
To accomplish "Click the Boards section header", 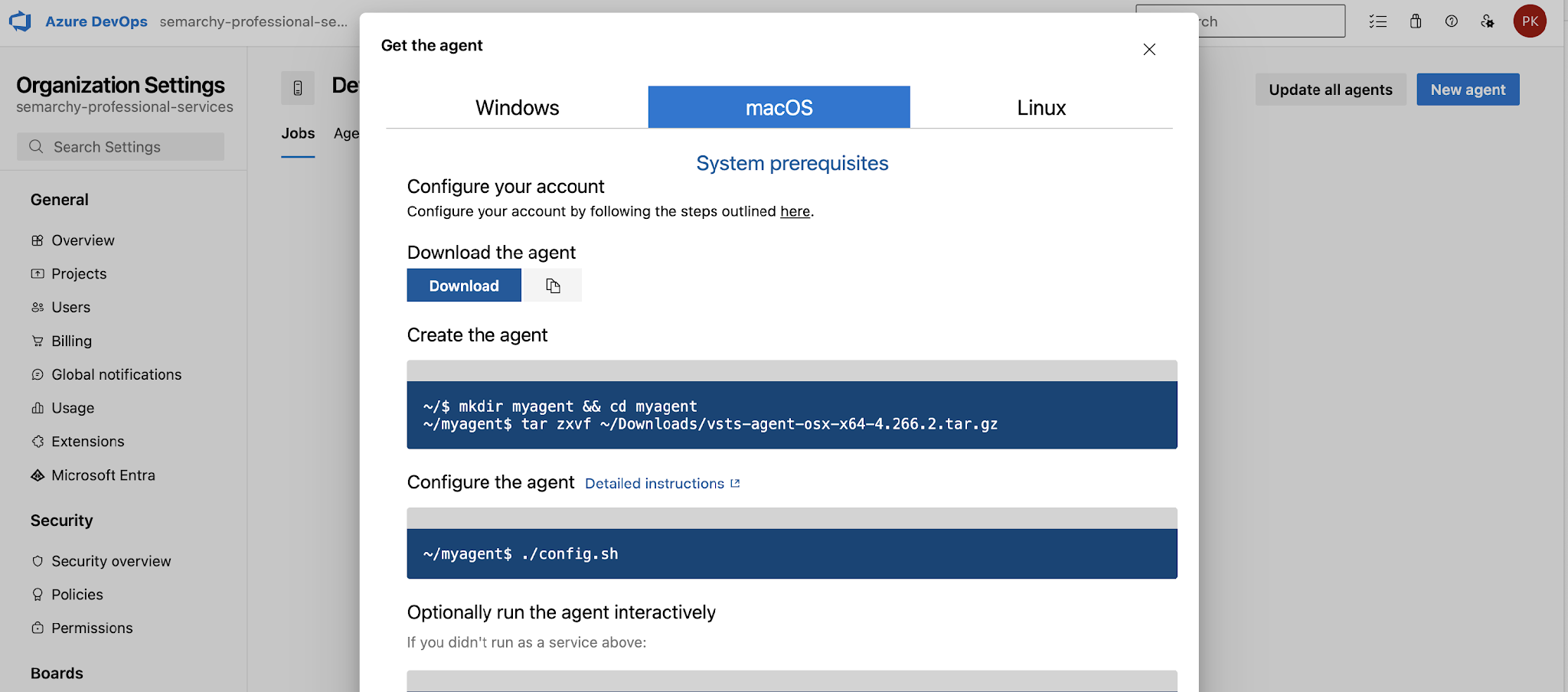I will pos(57,673).
